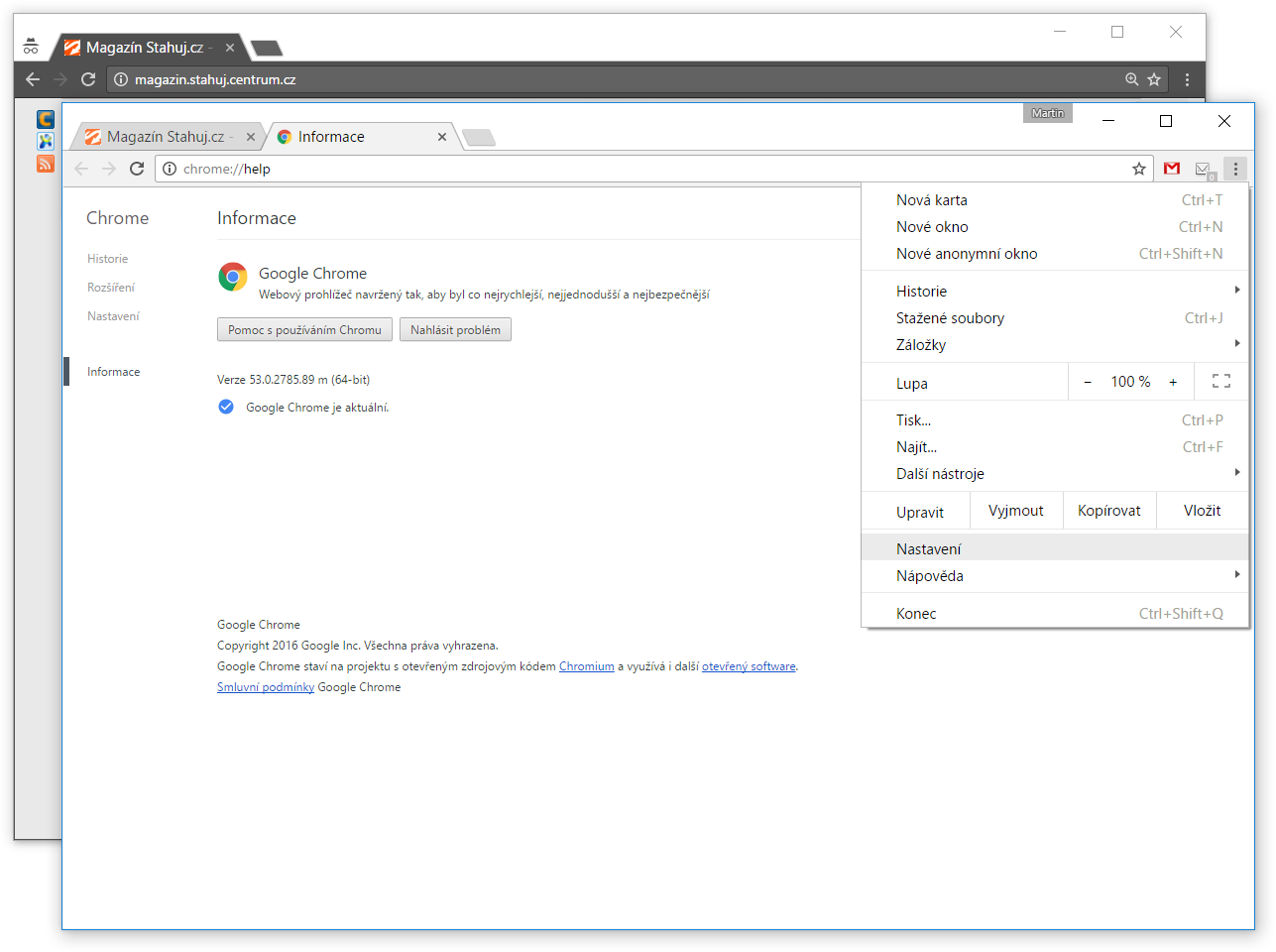
Task: Open the three-dot menu in background window
Action: 1187,79
